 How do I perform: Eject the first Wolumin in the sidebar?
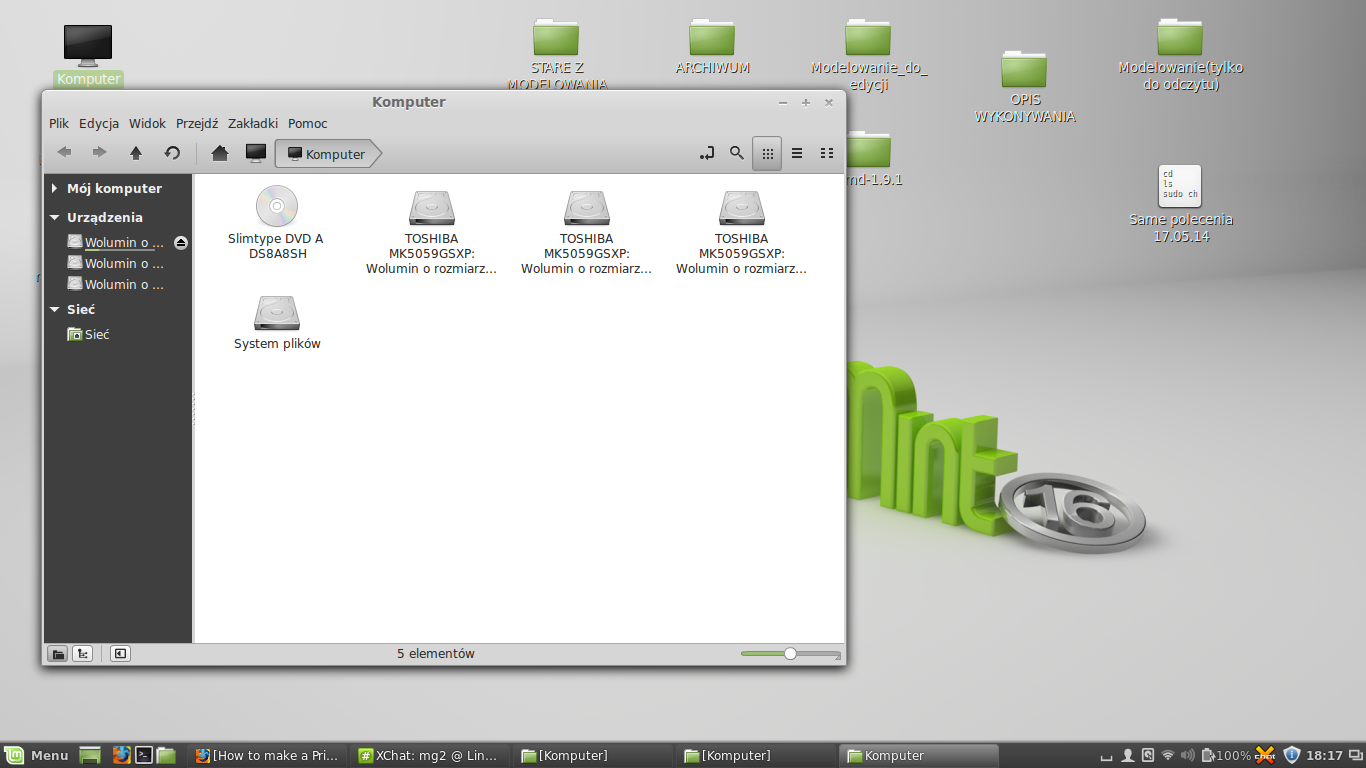181,243
